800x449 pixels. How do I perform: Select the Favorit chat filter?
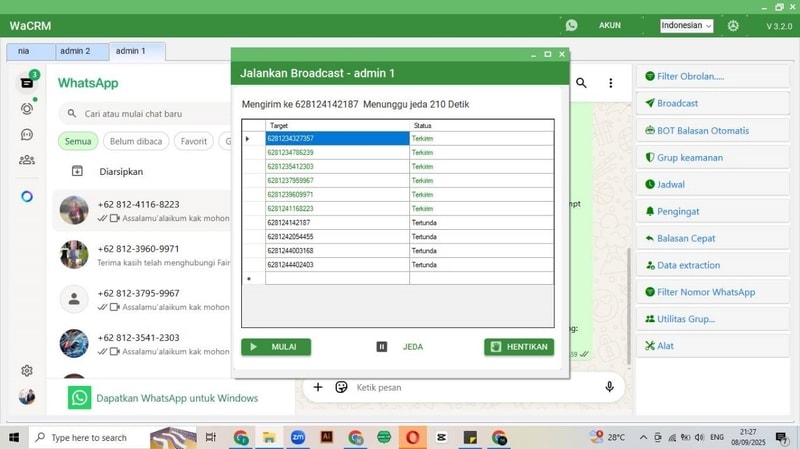pyautogui.click(x=194, y=141)
